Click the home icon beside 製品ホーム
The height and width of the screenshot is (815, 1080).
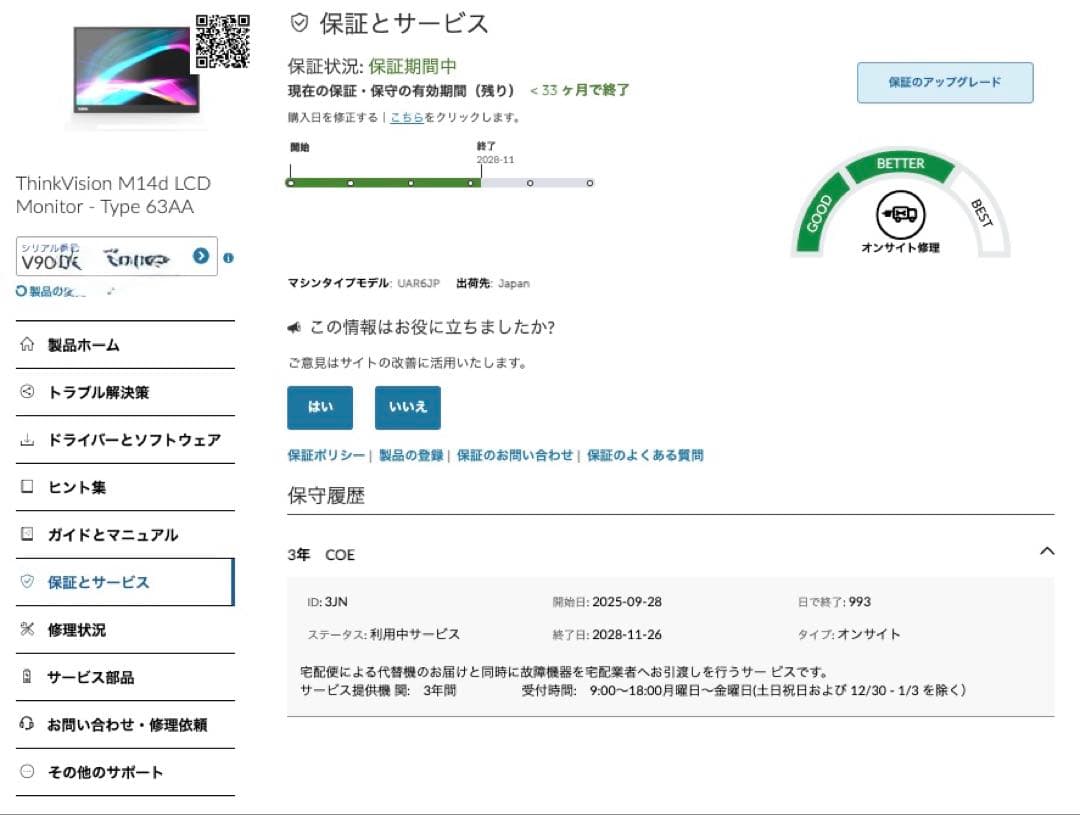27,344
